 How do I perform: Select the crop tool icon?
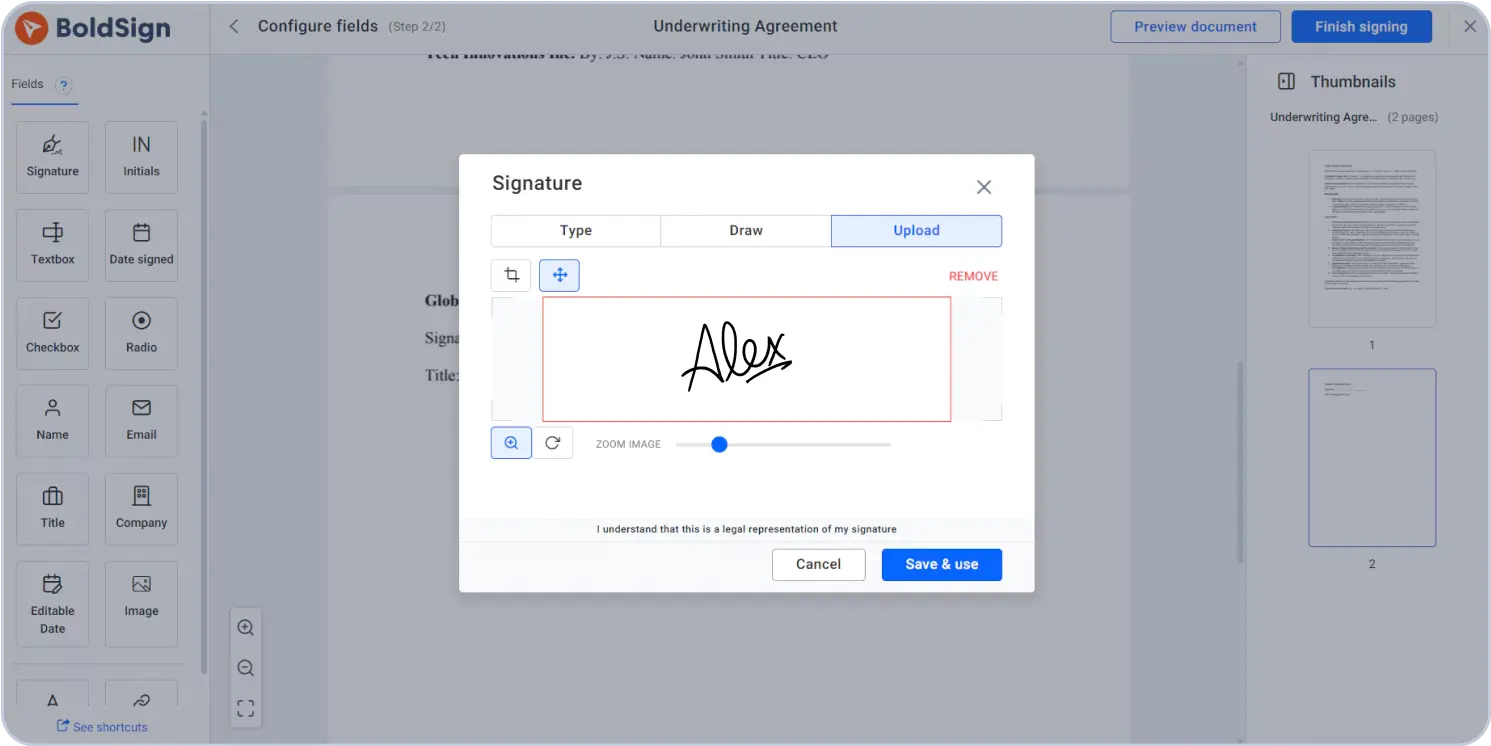point(511,275)
